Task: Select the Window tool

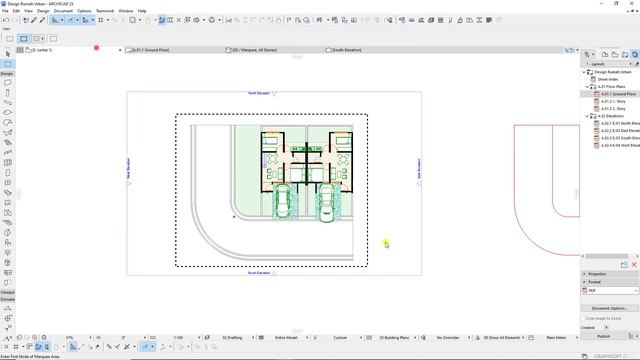Action: point(8,182)
